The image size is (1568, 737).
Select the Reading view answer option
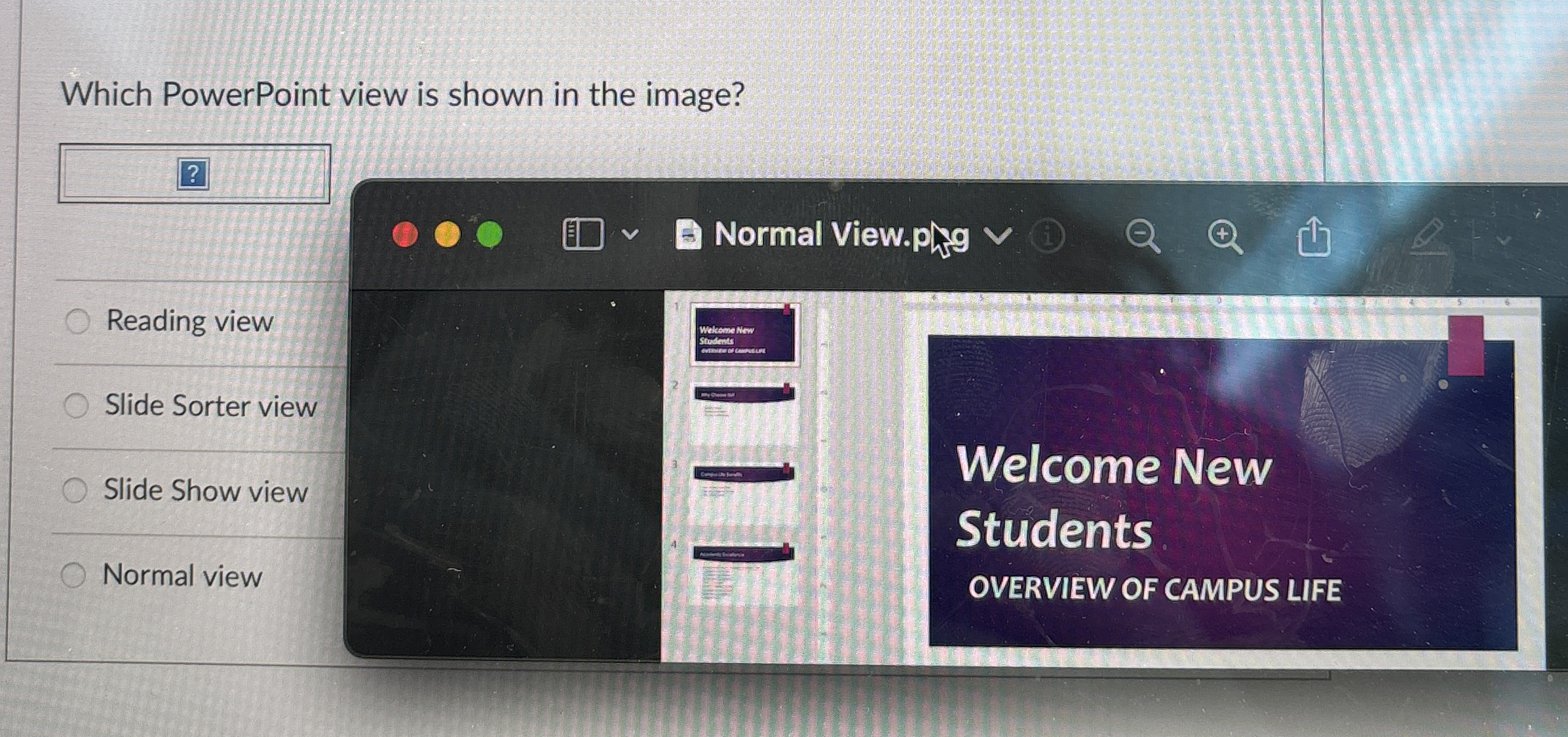tap(188, 320)
